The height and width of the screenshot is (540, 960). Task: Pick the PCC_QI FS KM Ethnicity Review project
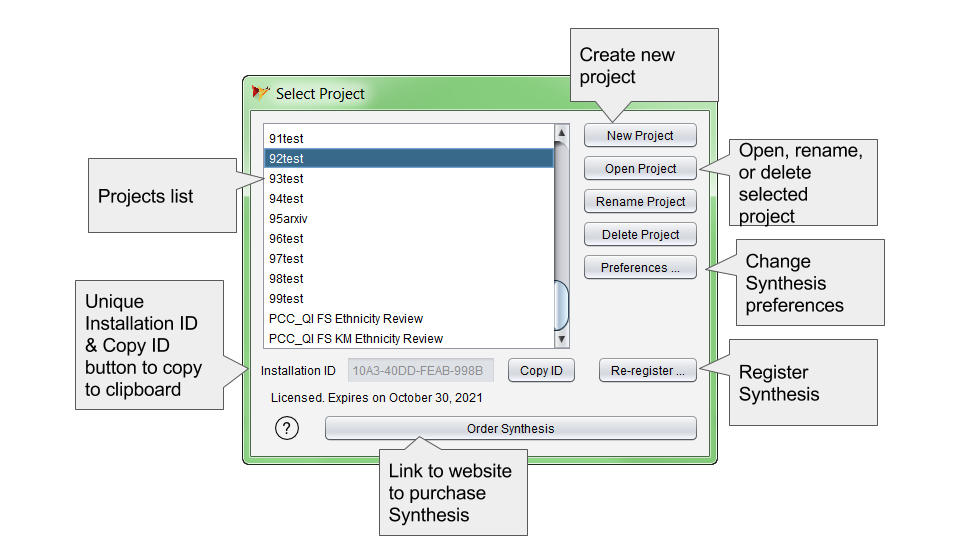(x=356, y=339)
